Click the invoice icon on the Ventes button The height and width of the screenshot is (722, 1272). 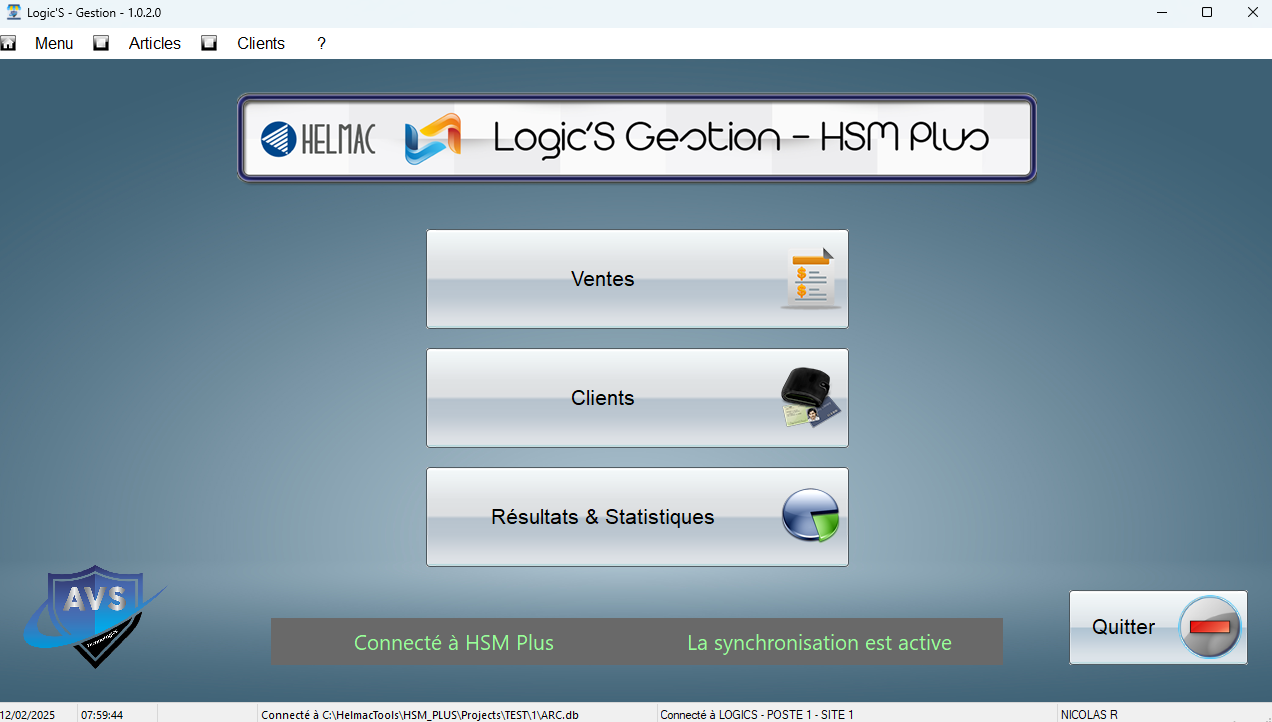pyautogui.click(x=810, y=279)
